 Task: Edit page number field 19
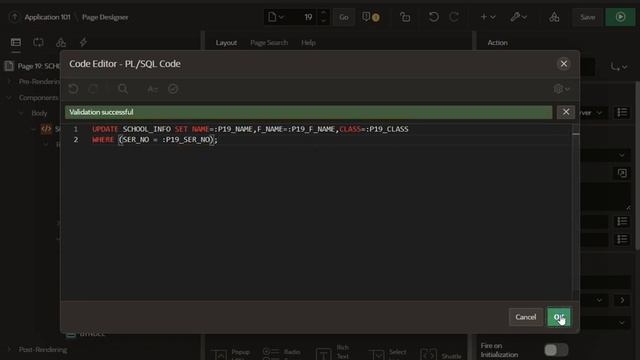(x=303, y=17)
